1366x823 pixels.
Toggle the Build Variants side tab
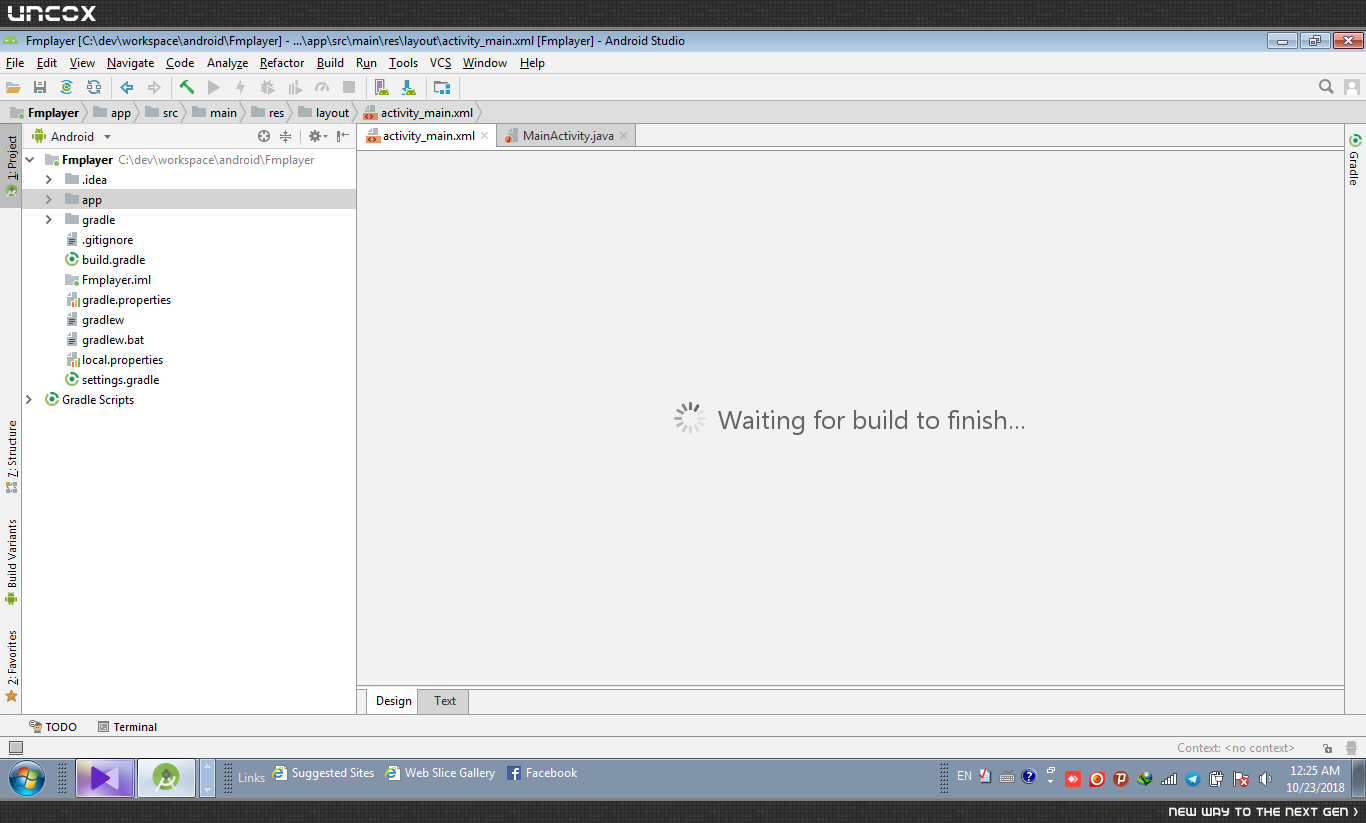click(x=12, y=562)
